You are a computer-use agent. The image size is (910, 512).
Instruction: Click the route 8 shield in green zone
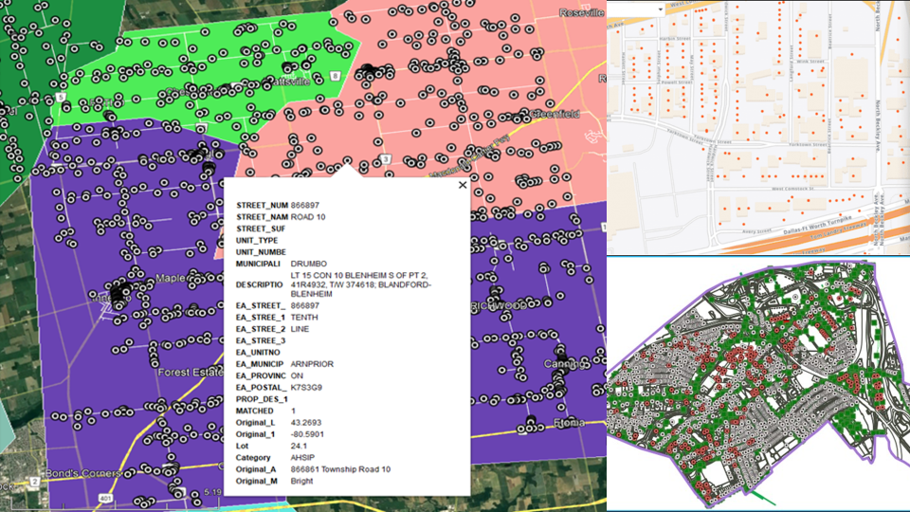(x=333, y=76)
